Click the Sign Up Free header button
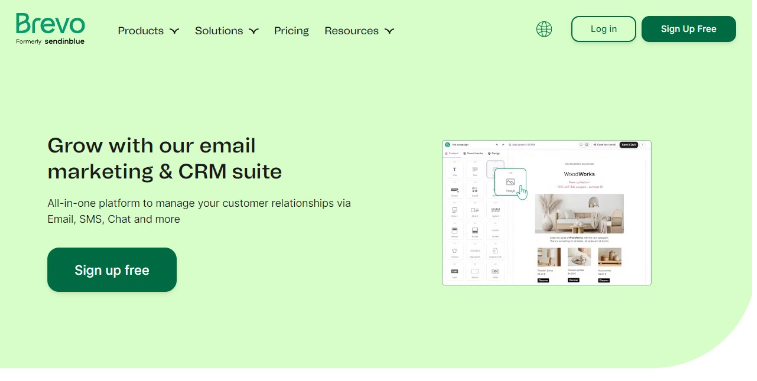 688,29
